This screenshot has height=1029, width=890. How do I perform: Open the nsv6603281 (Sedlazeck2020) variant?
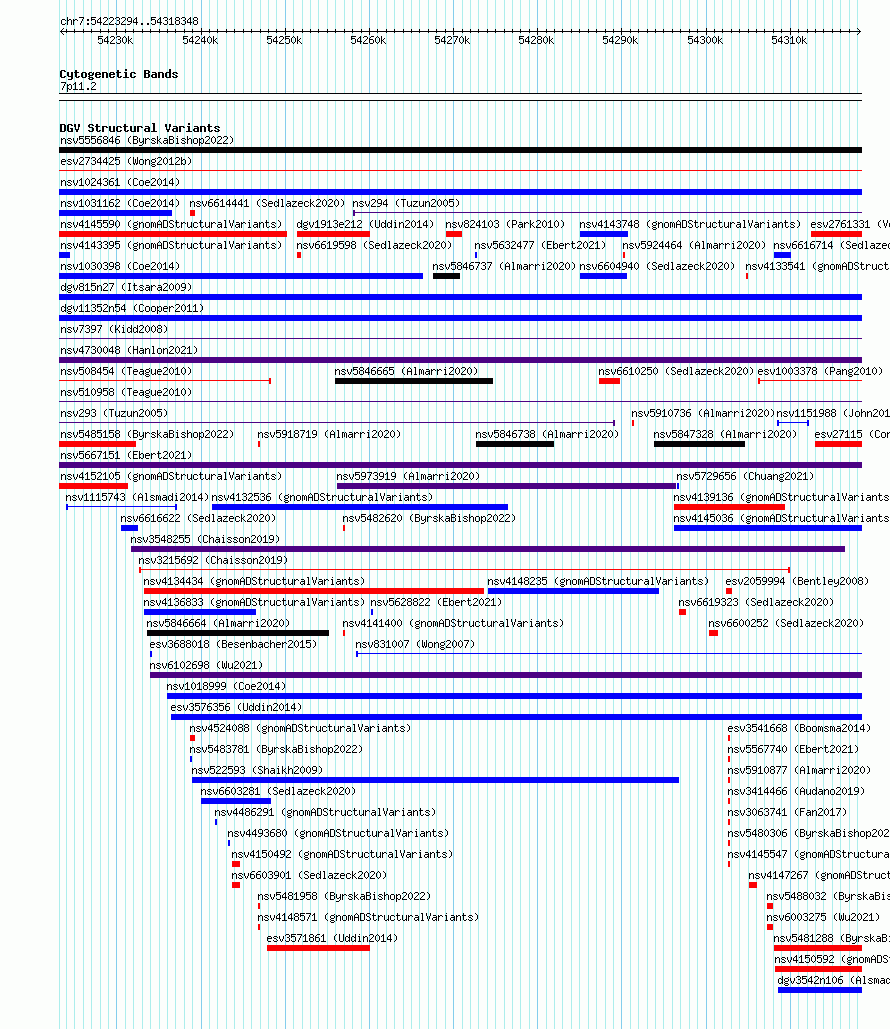[278, 791]
